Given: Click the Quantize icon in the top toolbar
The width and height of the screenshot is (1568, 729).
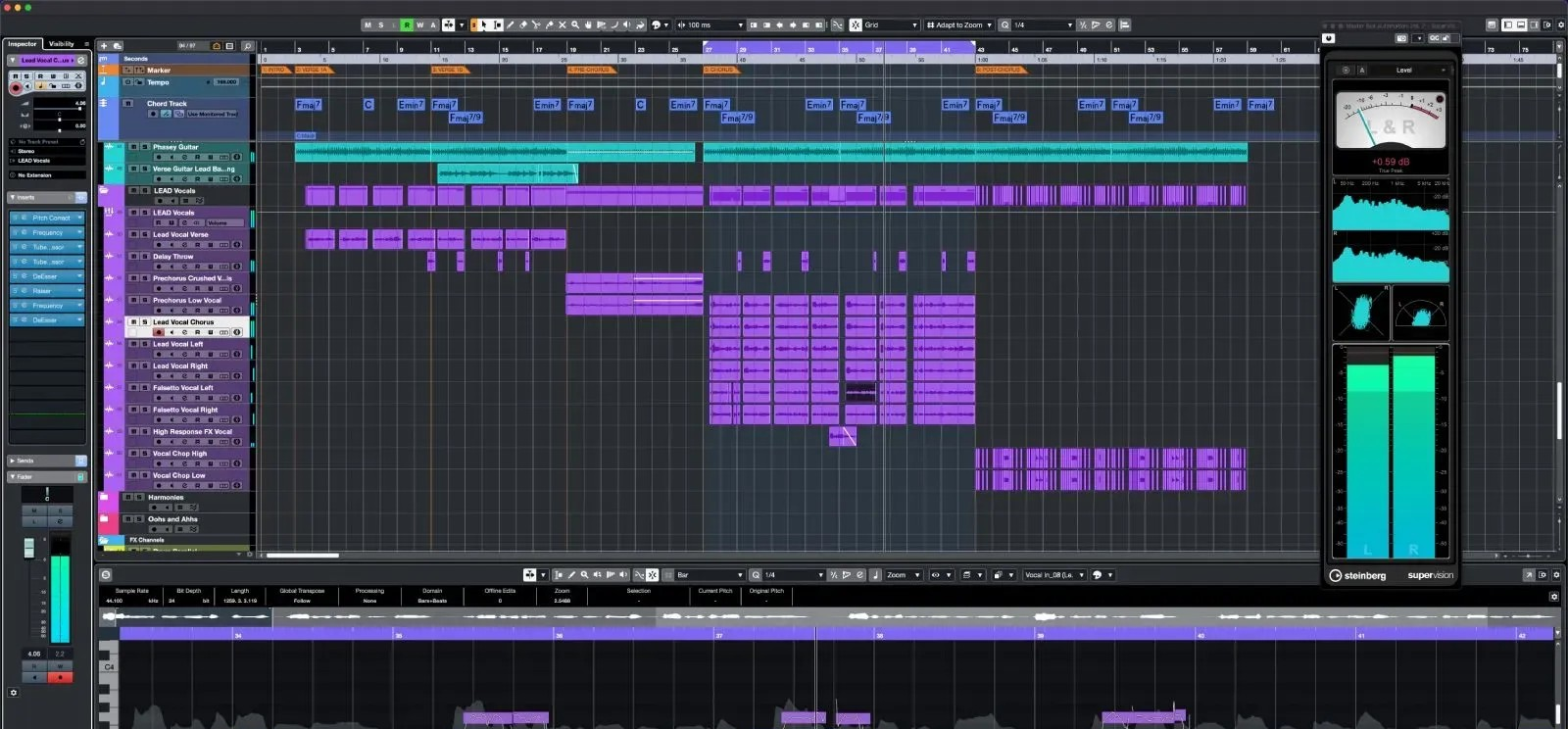Looking at the screenshot, I should point(1004,24).
